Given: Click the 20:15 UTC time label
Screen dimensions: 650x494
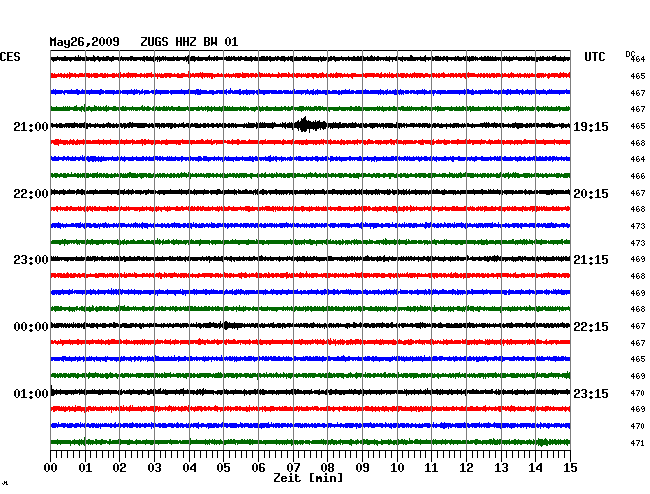Looking at the screenshot, I should 591,194.
